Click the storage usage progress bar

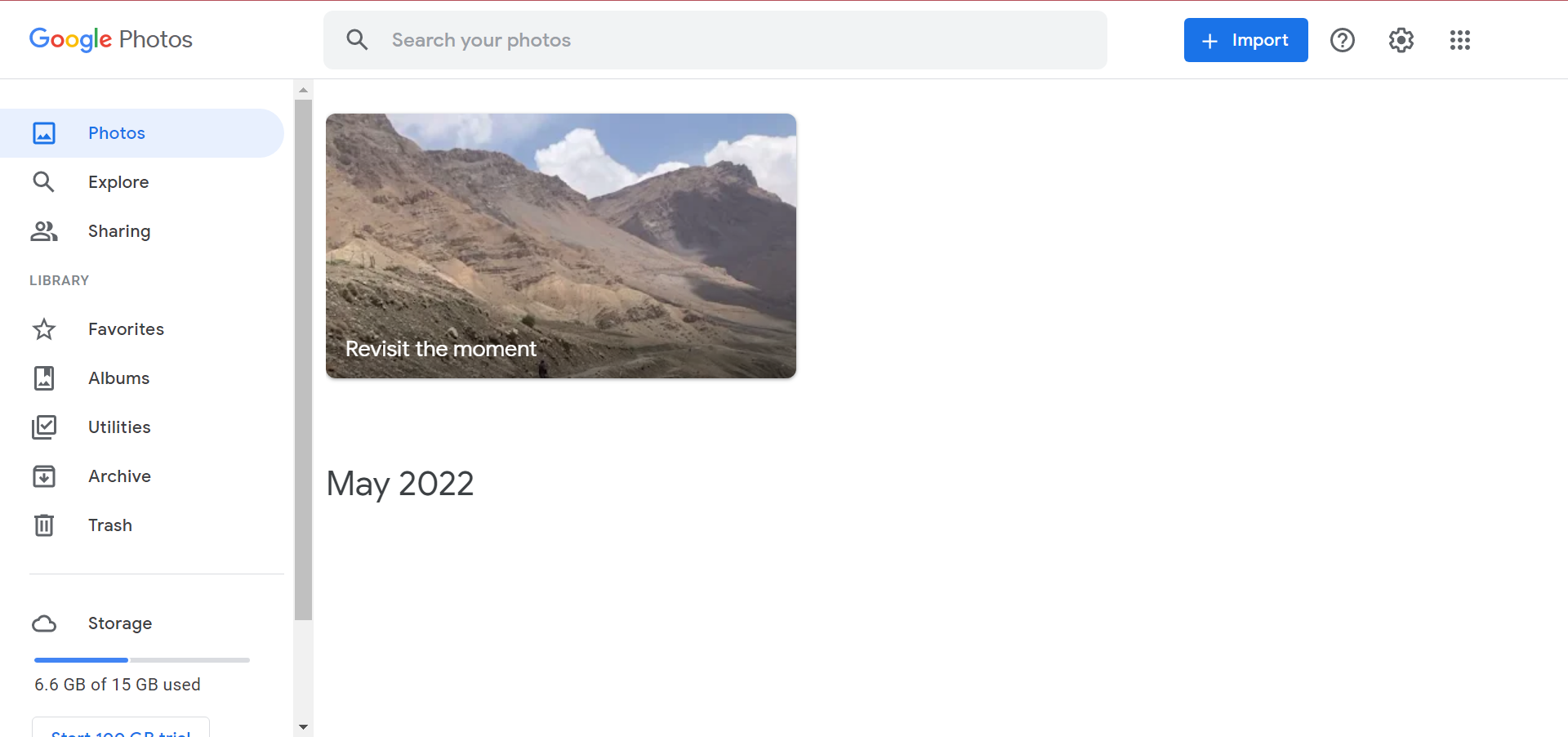(x=142, y=660)
